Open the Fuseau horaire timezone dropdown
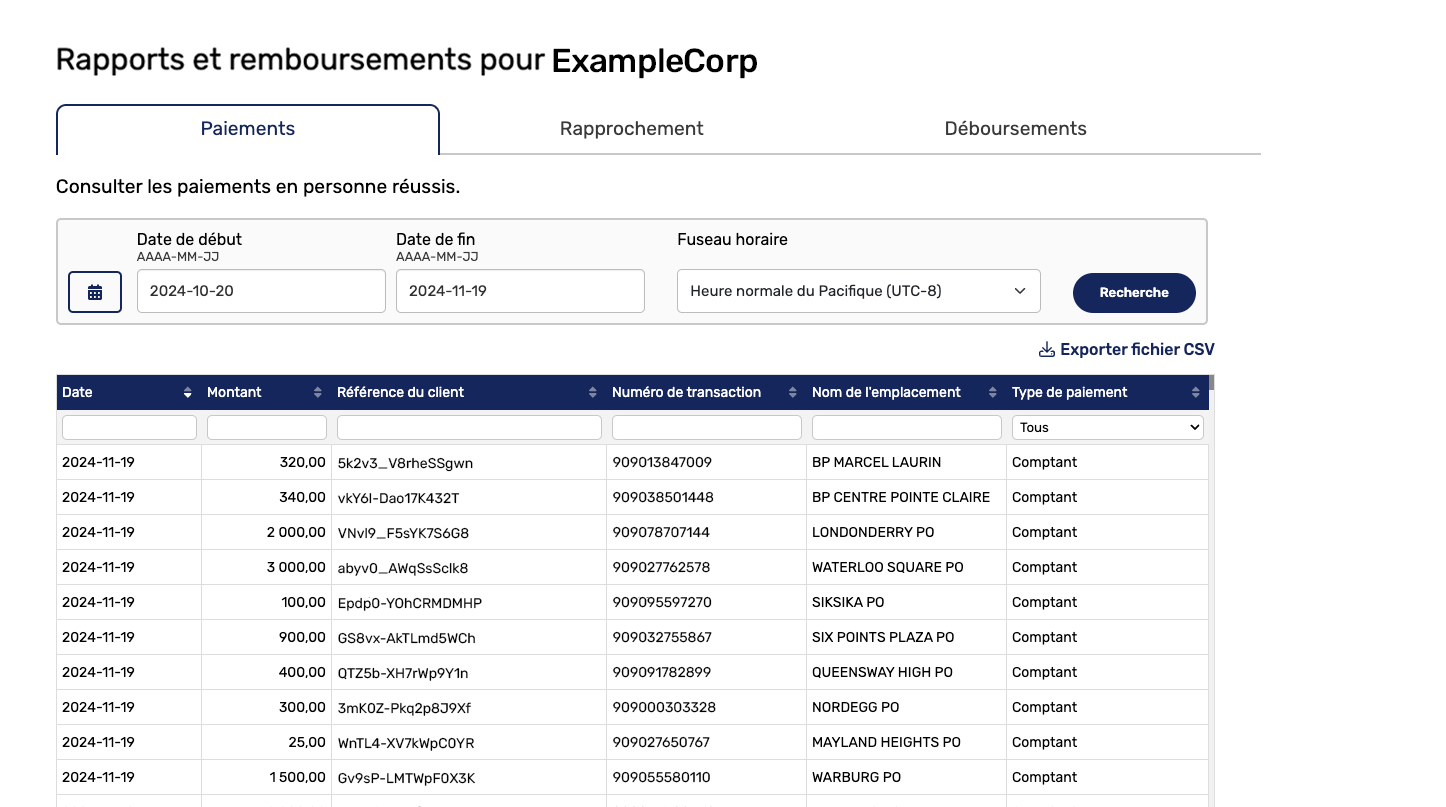The height and width of the screenshot is (807, 1446). [859, 291]
